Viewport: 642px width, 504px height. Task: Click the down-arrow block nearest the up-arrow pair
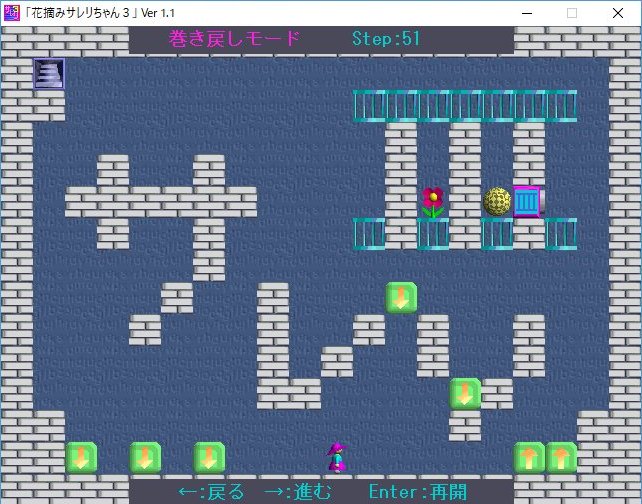pyautogui.click(x=465, y=393)
